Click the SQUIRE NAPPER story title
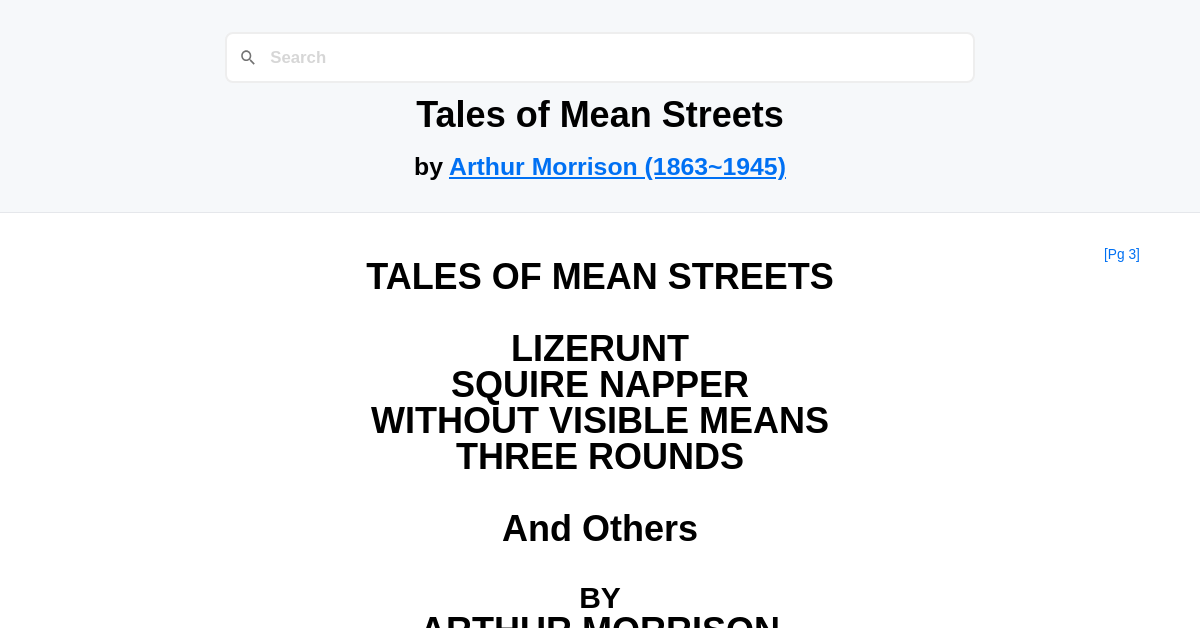Screen dimensions: 1200x628 pos(599,384)
